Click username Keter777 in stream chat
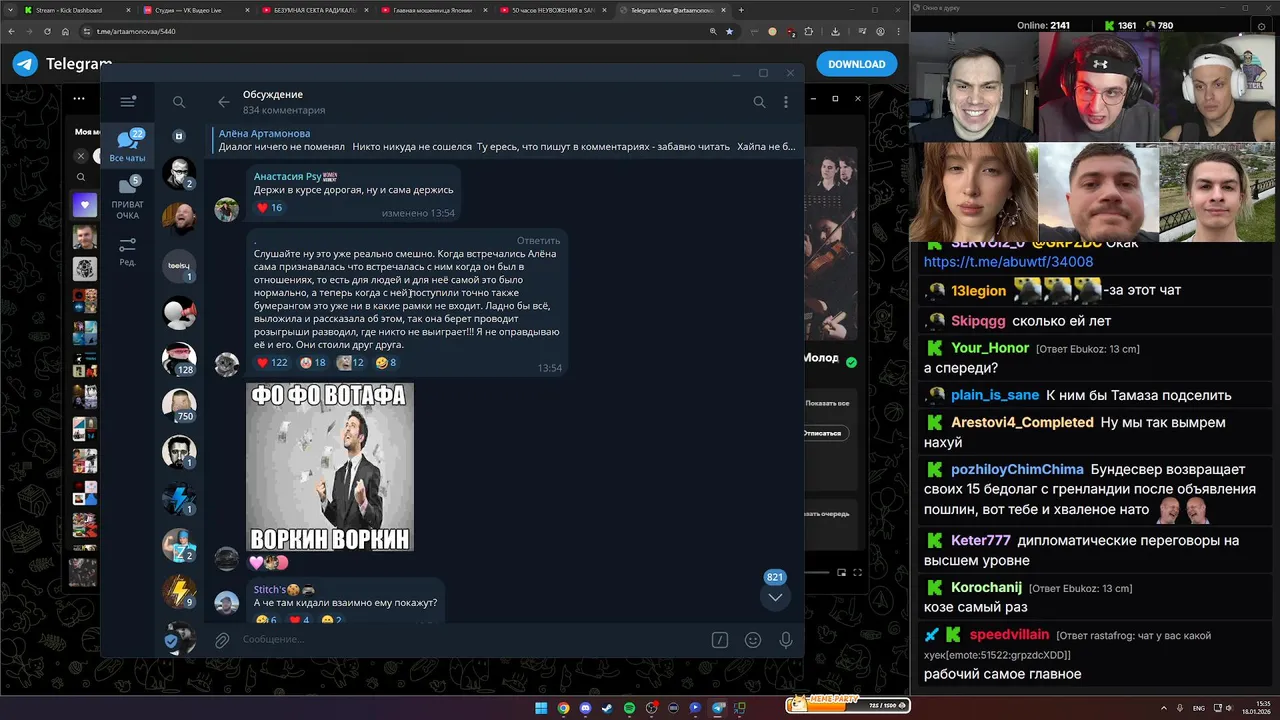This screenshot has width=1280, height=720. coord(981,540)
